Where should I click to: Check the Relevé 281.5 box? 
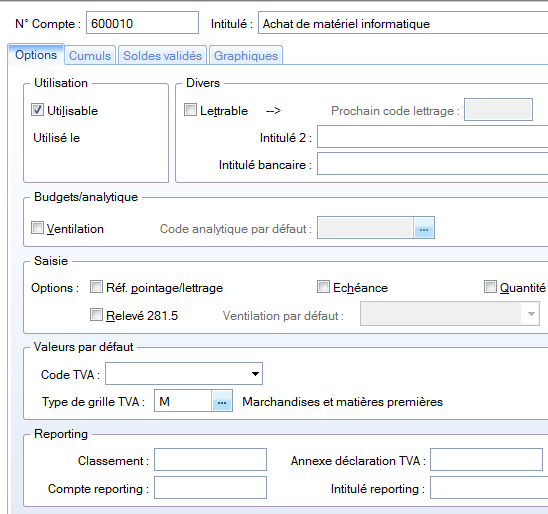click(x=96, y=315)
